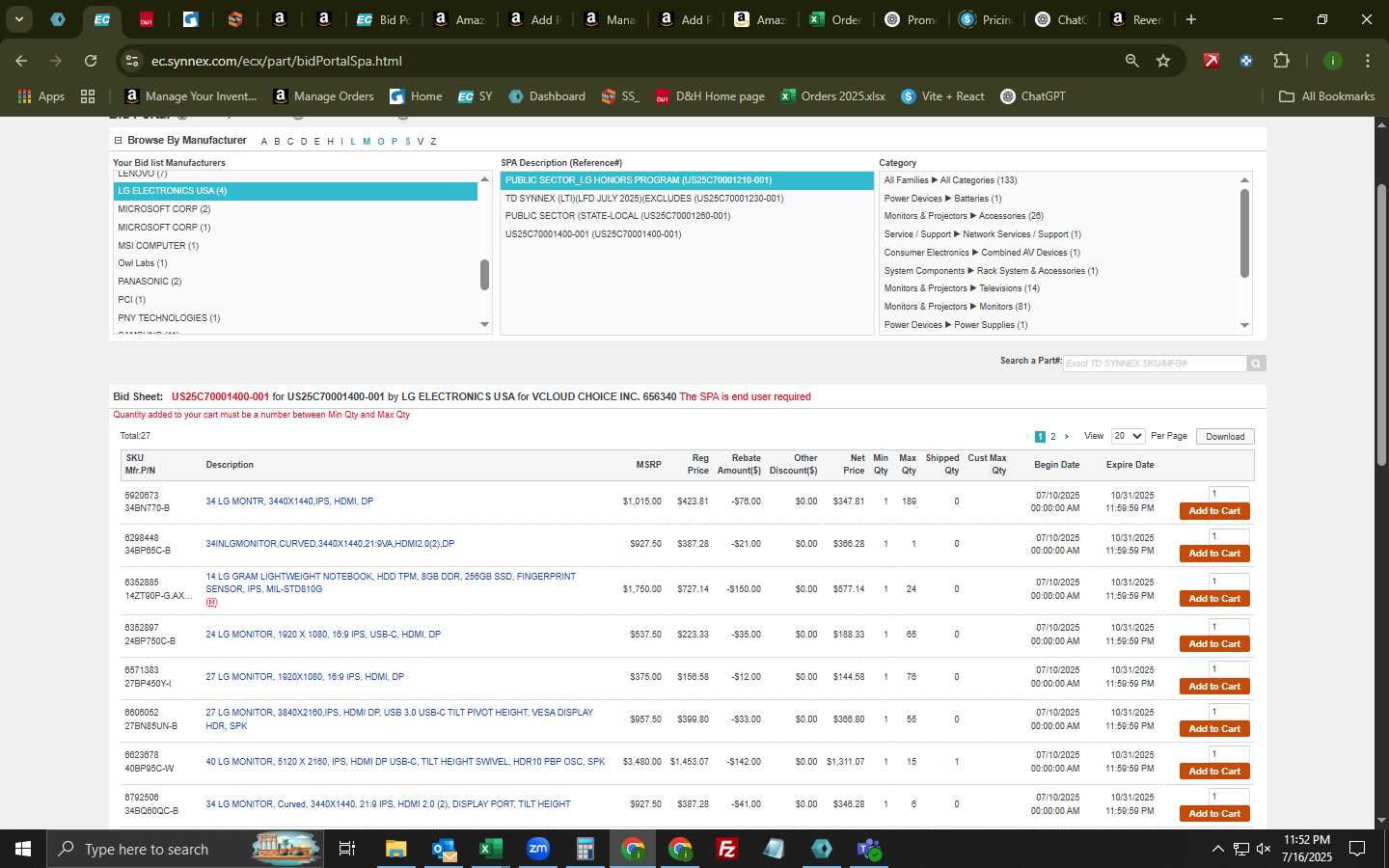
Task: Add 34 LG MONTR 3440X1440 to cart
Action: point(1214,511)
